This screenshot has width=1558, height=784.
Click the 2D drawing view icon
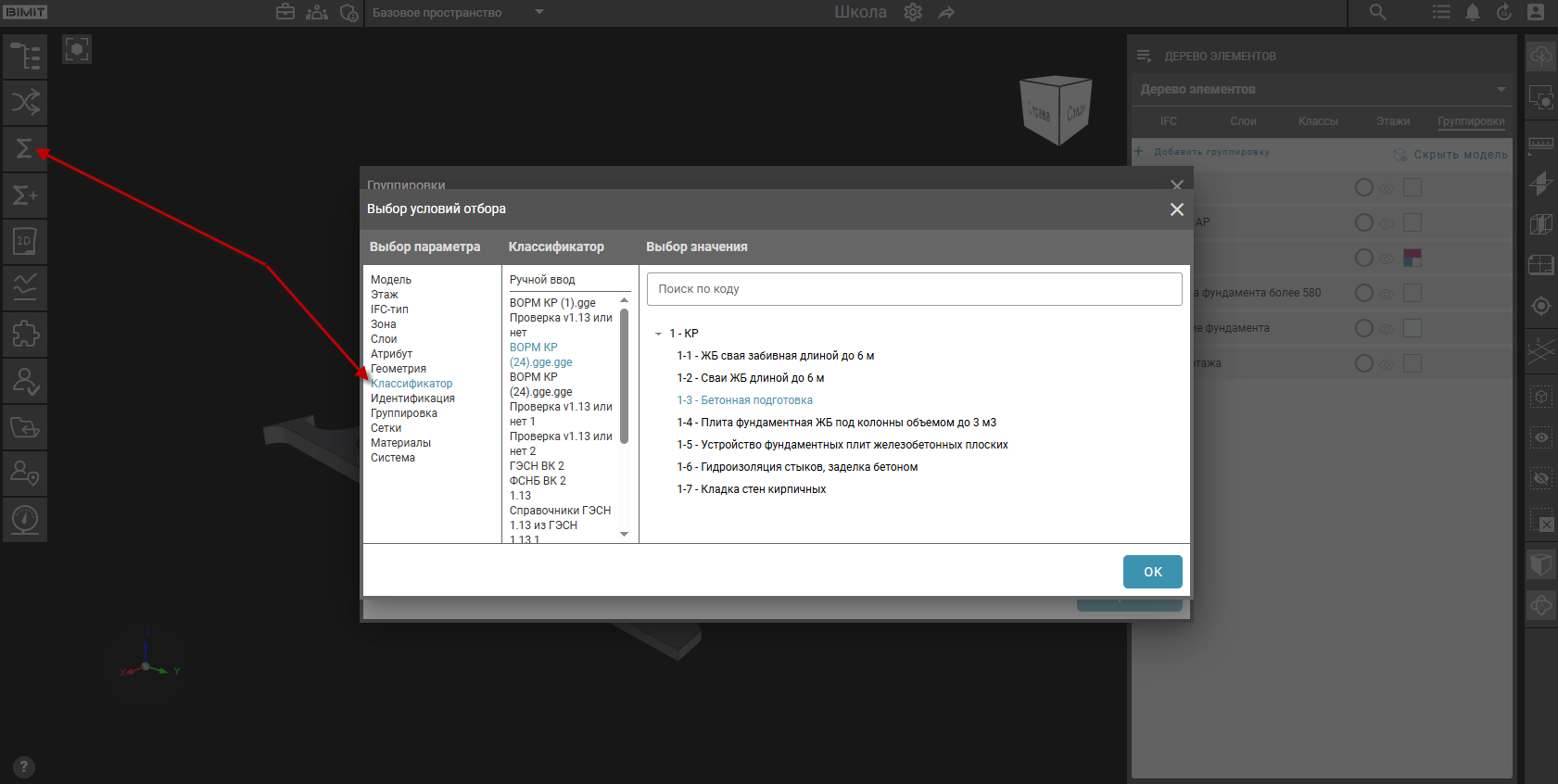[25, 241]
